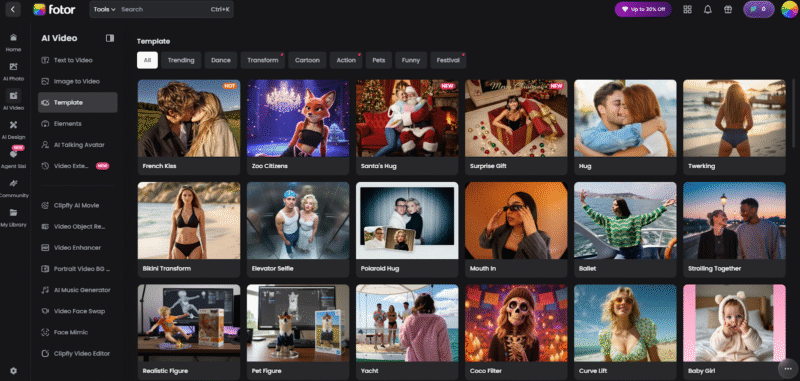Open the apps grid icon in the header

[x=687, y=10]
